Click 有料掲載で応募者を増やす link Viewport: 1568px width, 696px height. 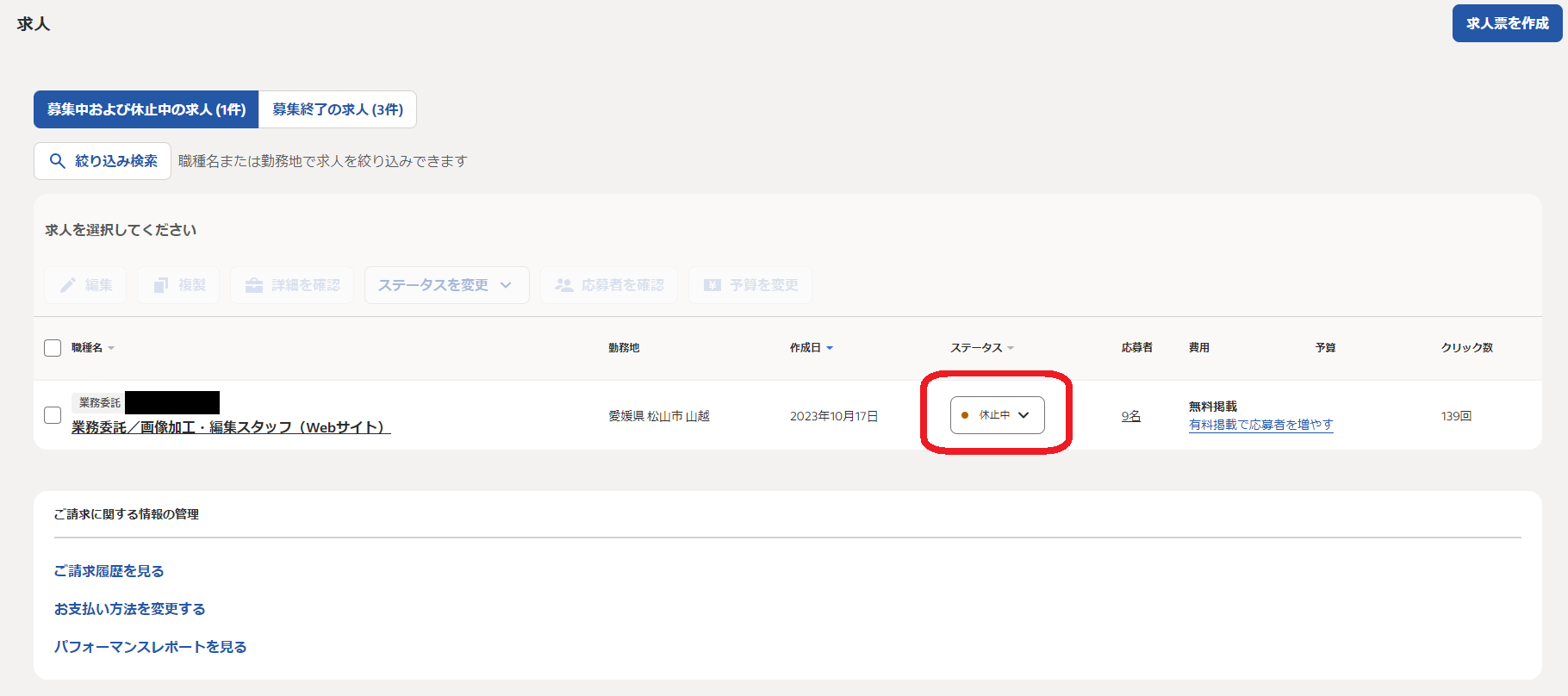click(x=1261, y=425)
